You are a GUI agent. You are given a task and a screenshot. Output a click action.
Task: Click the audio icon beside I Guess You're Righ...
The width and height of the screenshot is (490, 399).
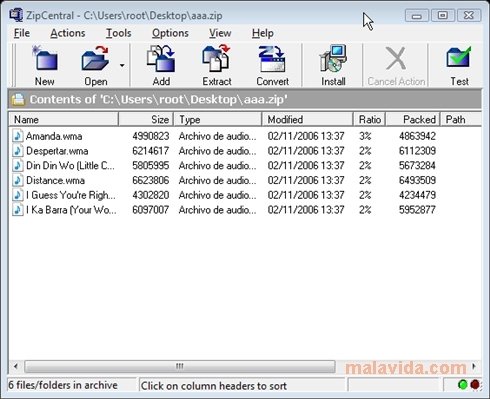point(18,195)
